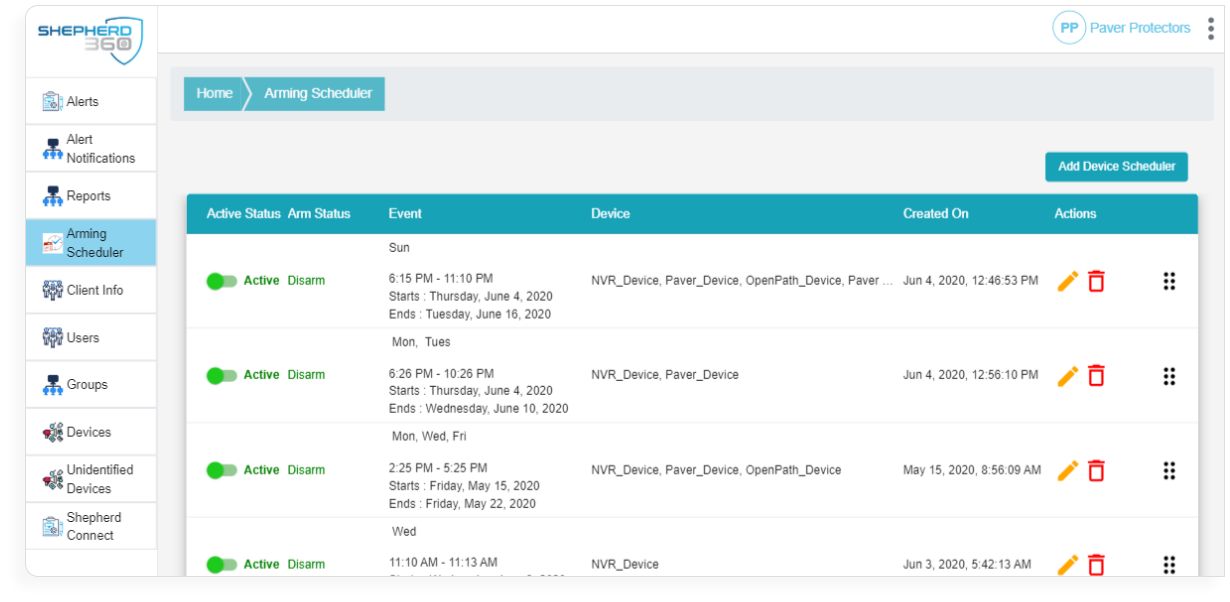Viewport: 1230px width, 602px height.
Task: Disable the Mon, Wed, Fri schedule toggle
Action: 221,470
